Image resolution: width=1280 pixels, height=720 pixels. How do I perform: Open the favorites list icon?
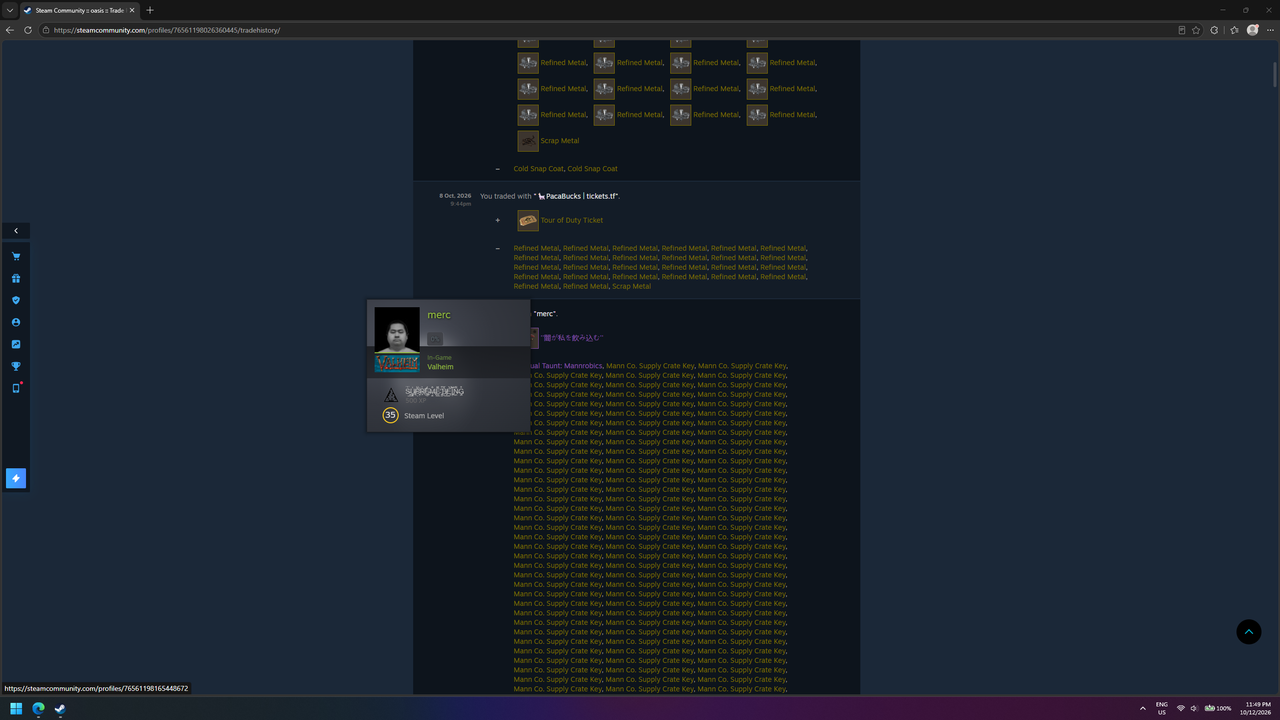[1232, 30]
